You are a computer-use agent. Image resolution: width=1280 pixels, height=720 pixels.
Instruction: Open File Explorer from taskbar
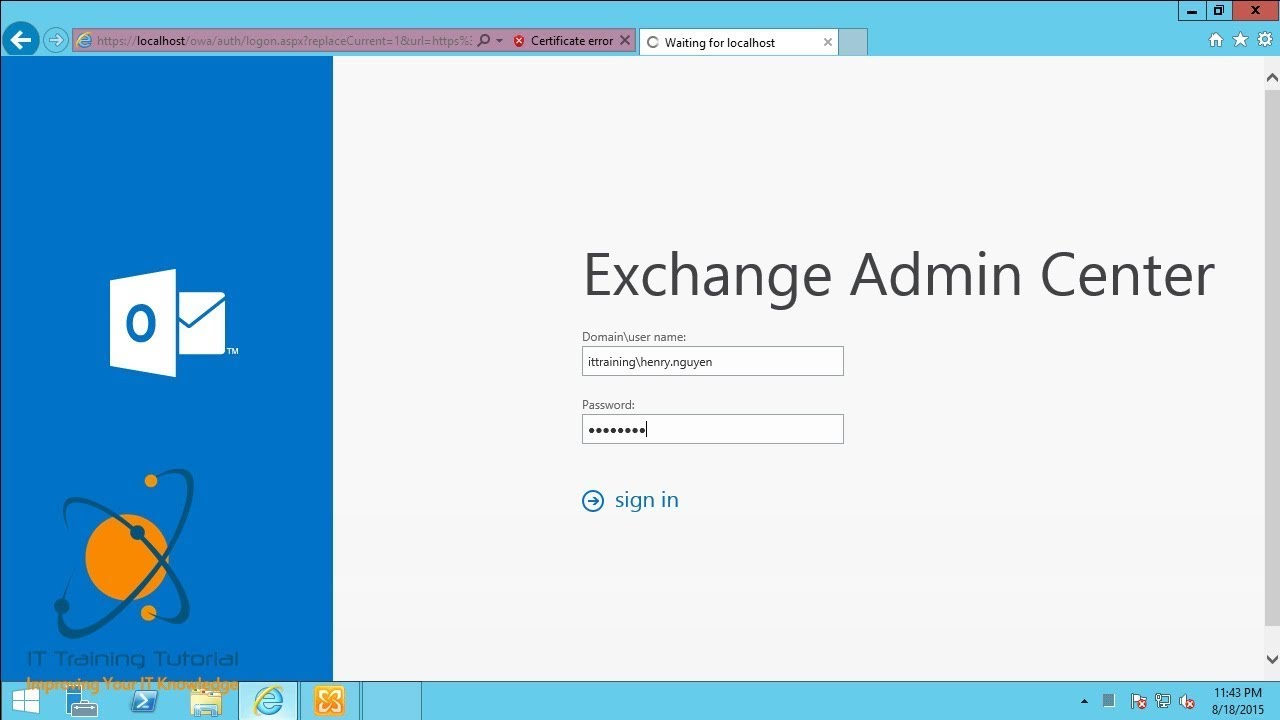tap(206, 701)
